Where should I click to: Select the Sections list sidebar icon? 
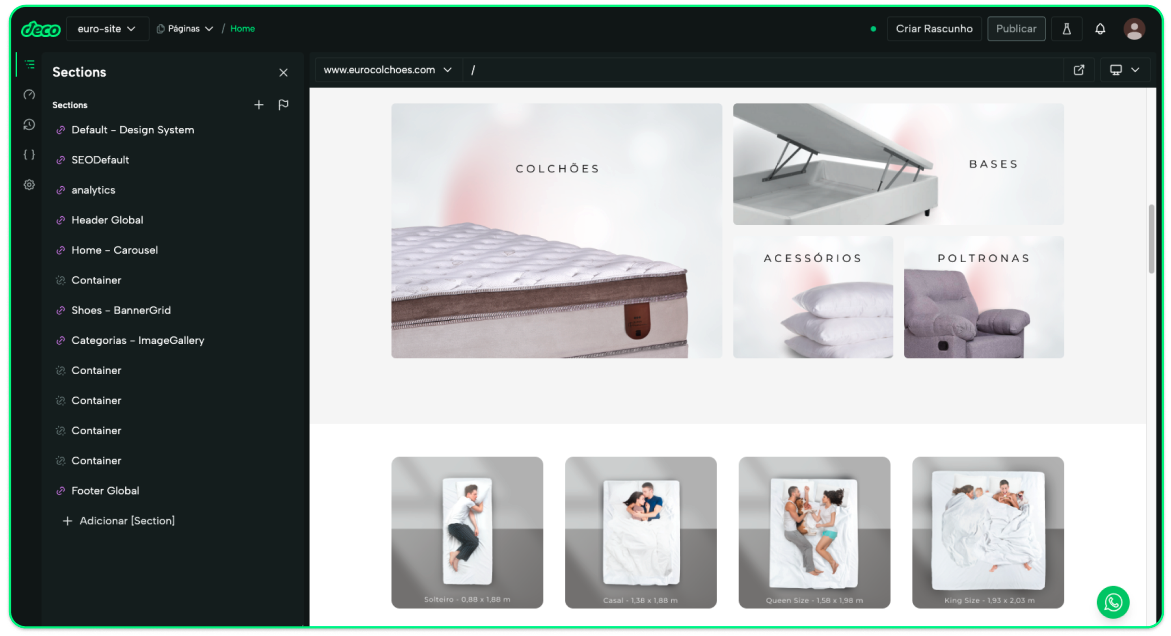coord(29,65)
